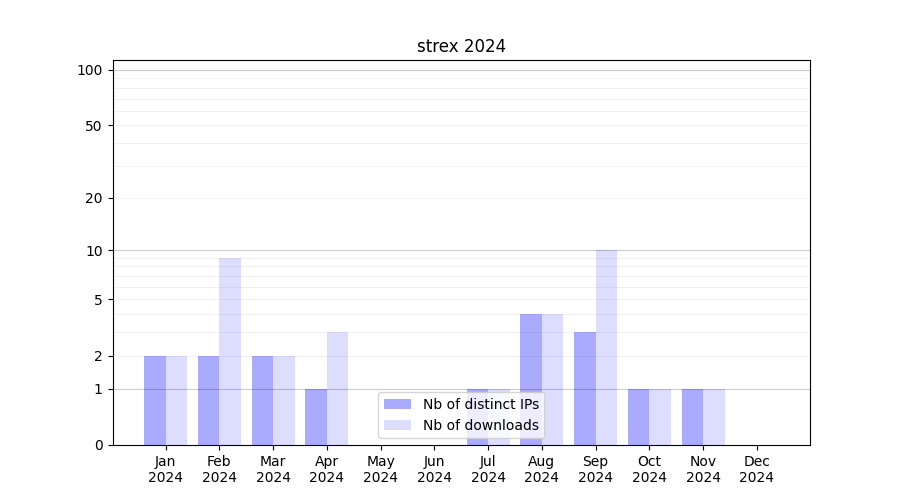Select the "0" y-axis tick label
Screen dimensions: 900x500
[x=98, y=445]
